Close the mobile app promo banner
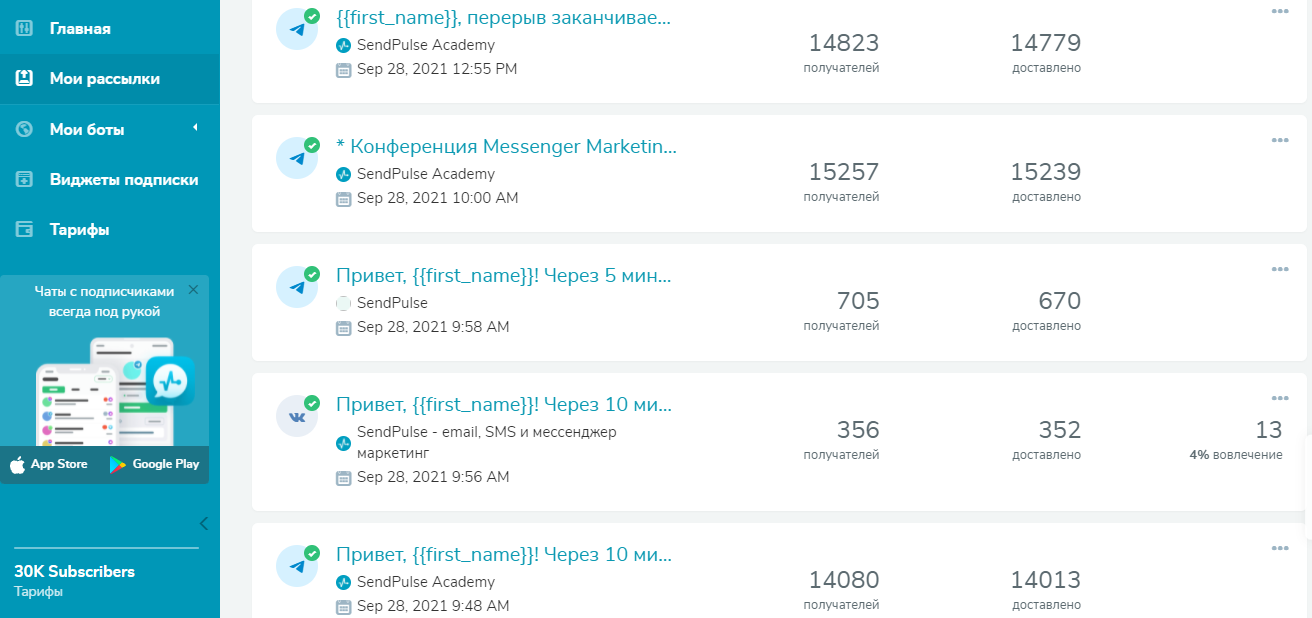This screenshot has width=1312, height=618. click(x=193, y=289)
